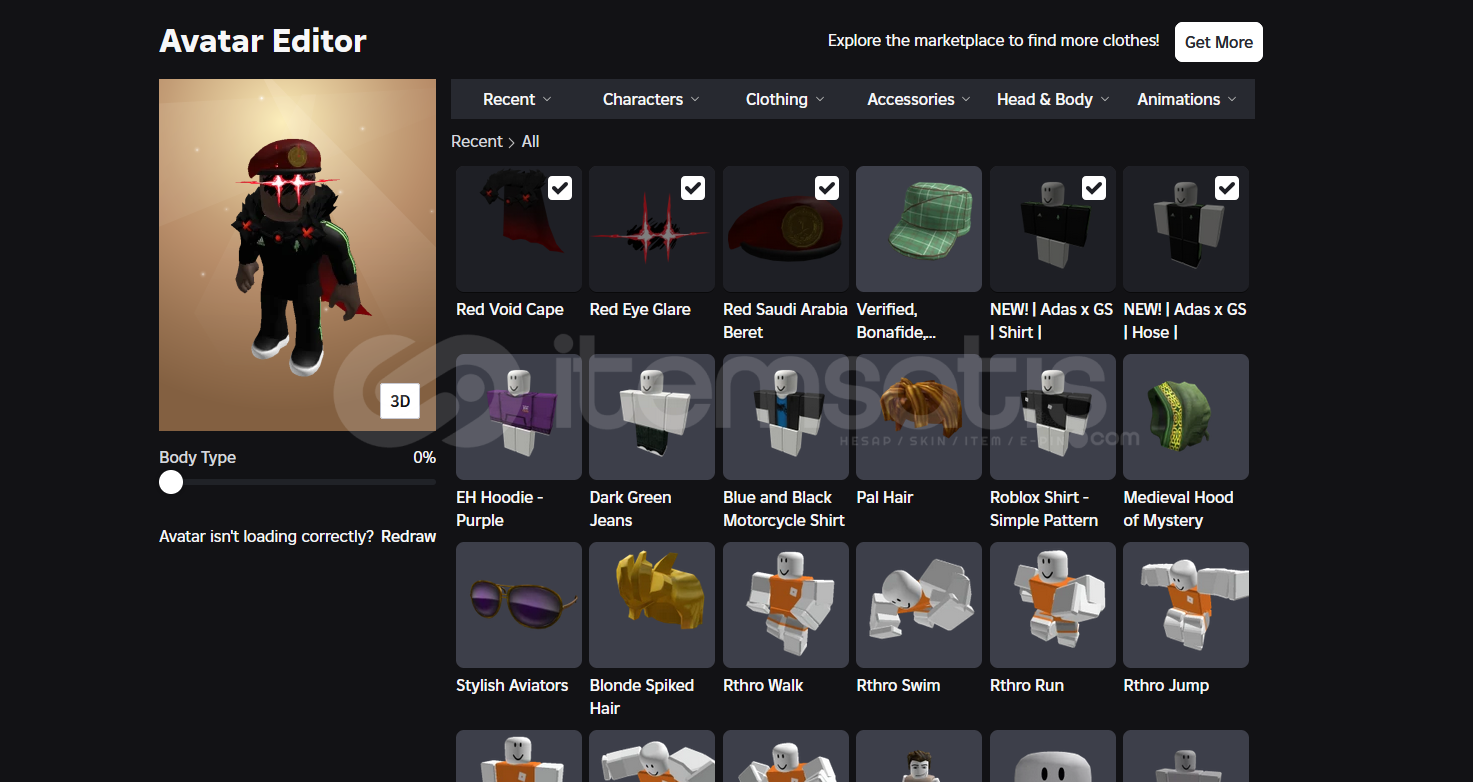Click the Get More button

coord(1219,42)
